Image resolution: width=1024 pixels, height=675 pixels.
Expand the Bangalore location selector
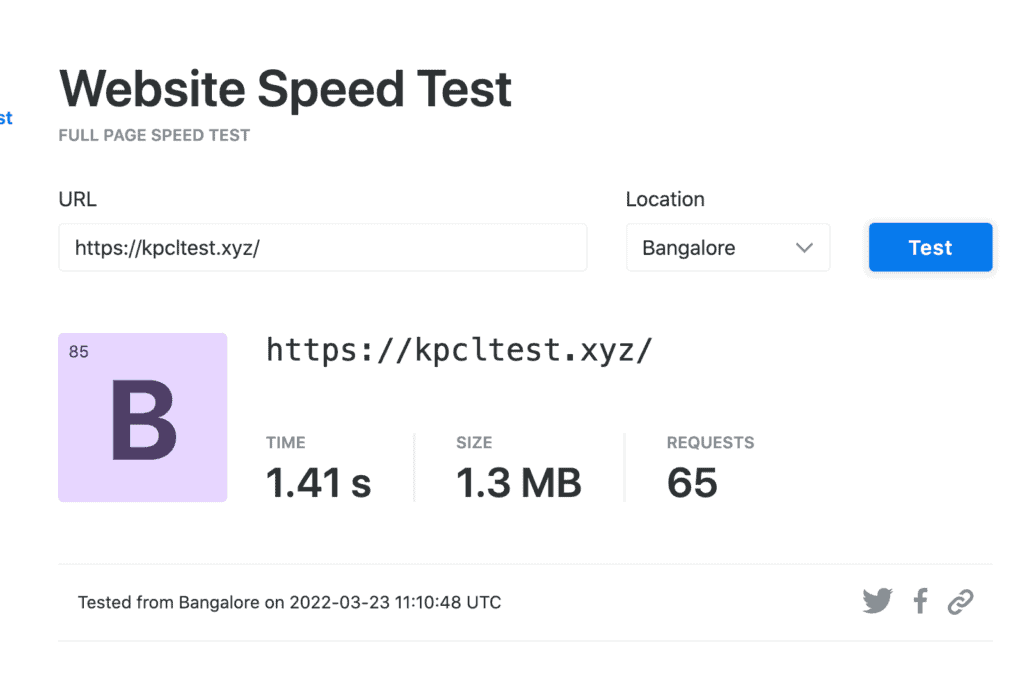[x=728, y=247]
